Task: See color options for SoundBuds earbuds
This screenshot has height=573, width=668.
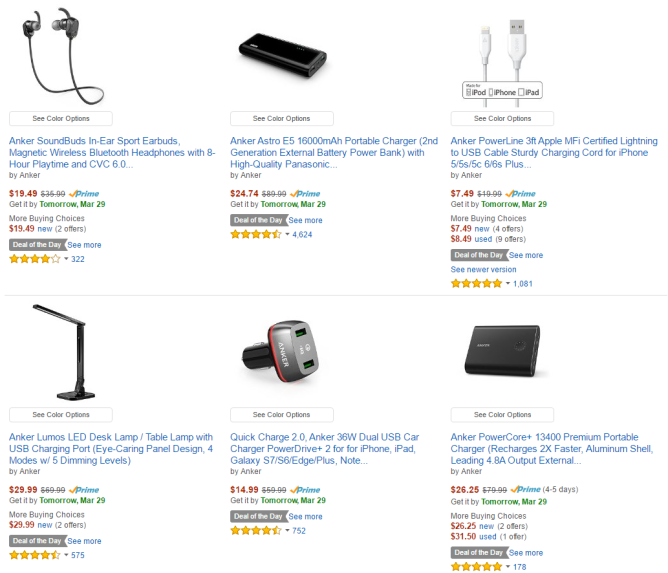Action: [x=61, y=118]
